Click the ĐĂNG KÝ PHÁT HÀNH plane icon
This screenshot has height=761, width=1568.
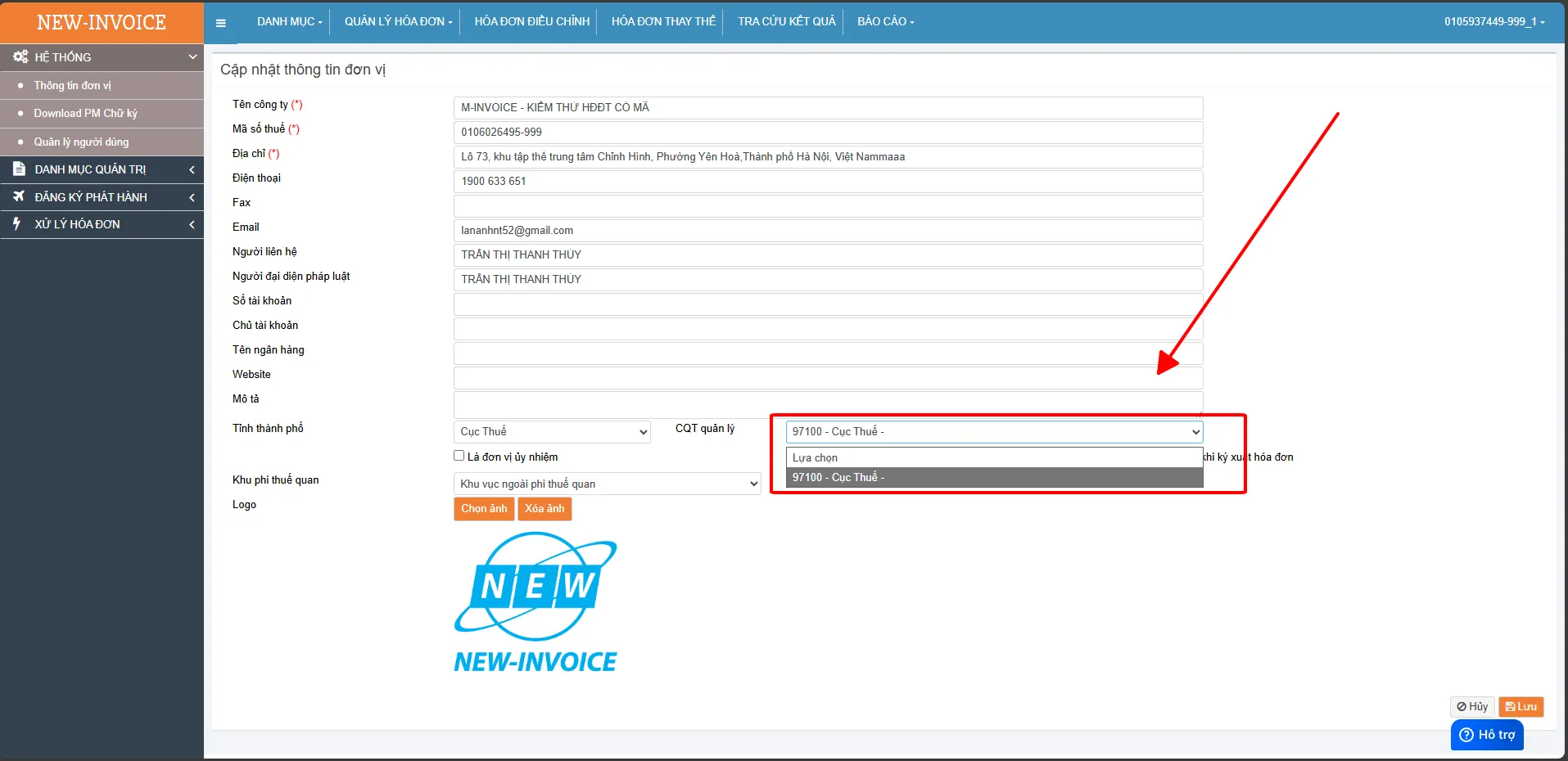pos(19,196)
